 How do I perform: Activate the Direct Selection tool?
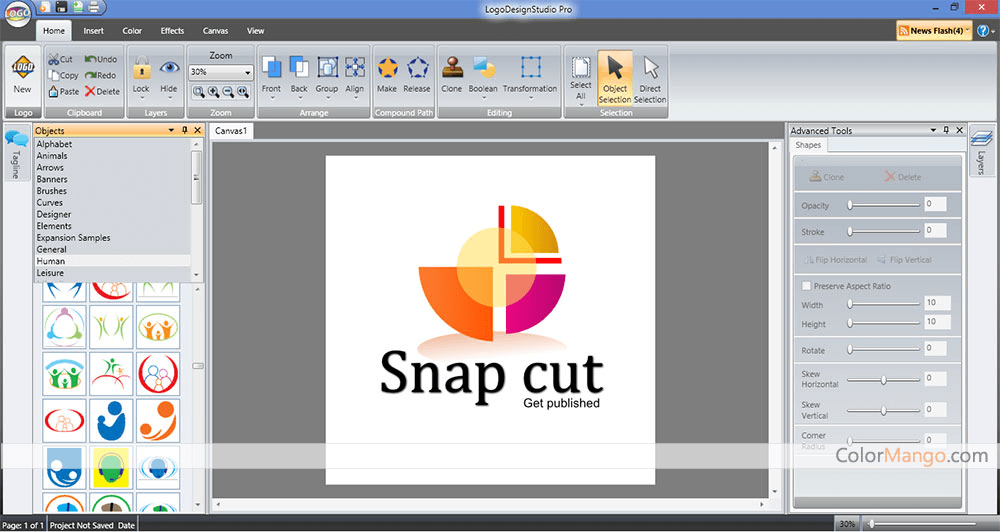(650, 78)
